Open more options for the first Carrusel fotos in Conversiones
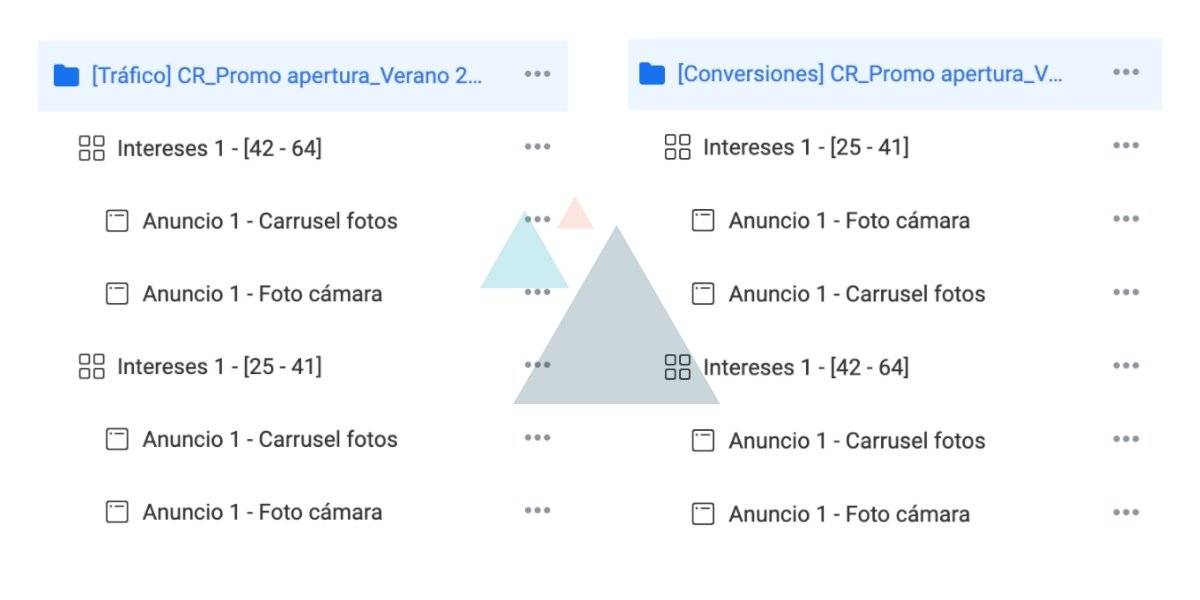The width and height of the screenshot is (1200, 600). [1126, 293]
